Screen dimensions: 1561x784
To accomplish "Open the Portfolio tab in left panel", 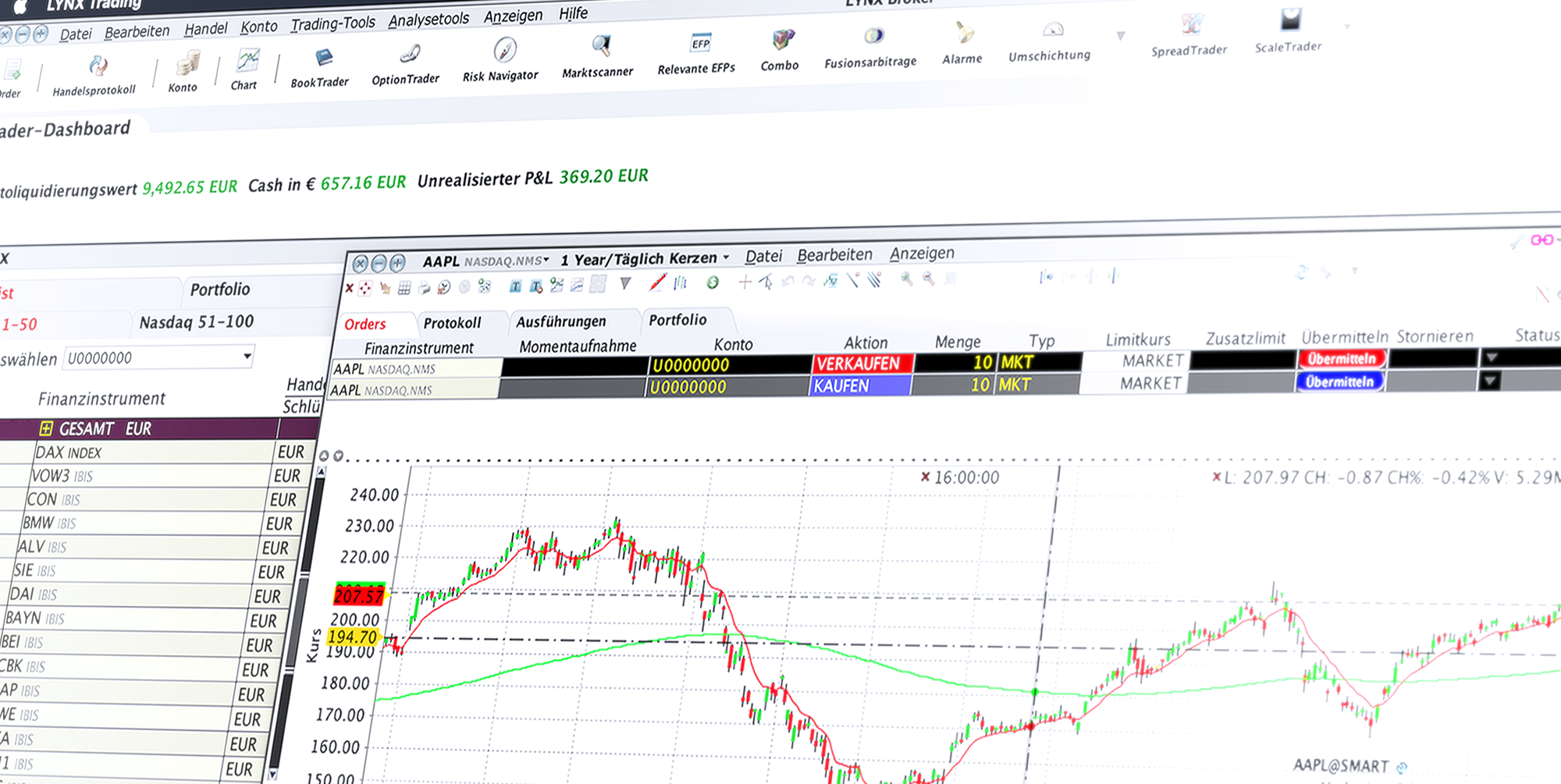I will (221, 289).
